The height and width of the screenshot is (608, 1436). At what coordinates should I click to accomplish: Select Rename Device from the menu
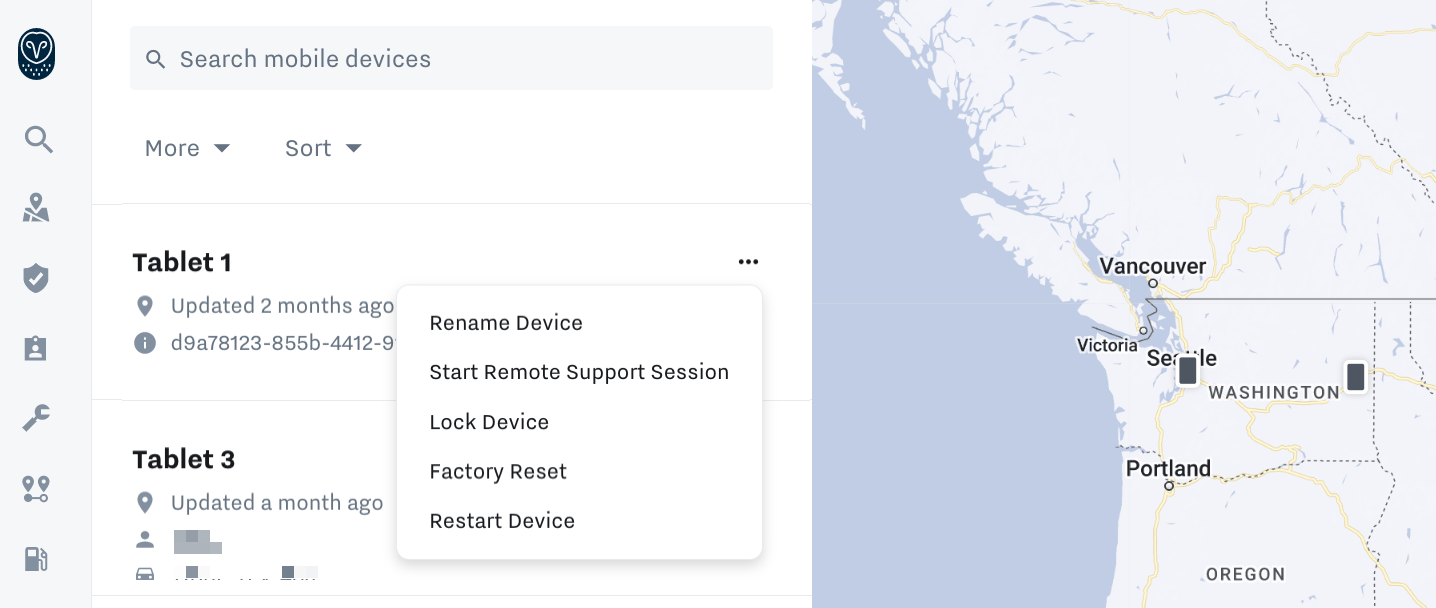tap(506, 322)
